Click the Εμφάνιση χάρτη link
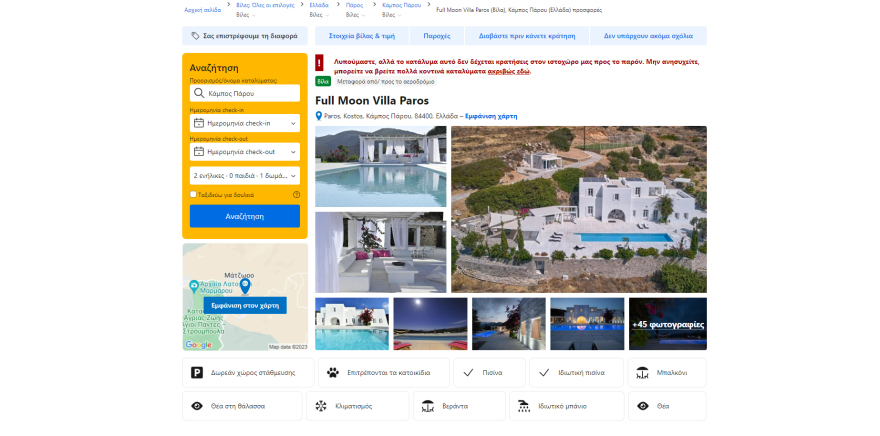Viewport: 880px width, 436px height. pyautogui.click(x=491, y=116)
